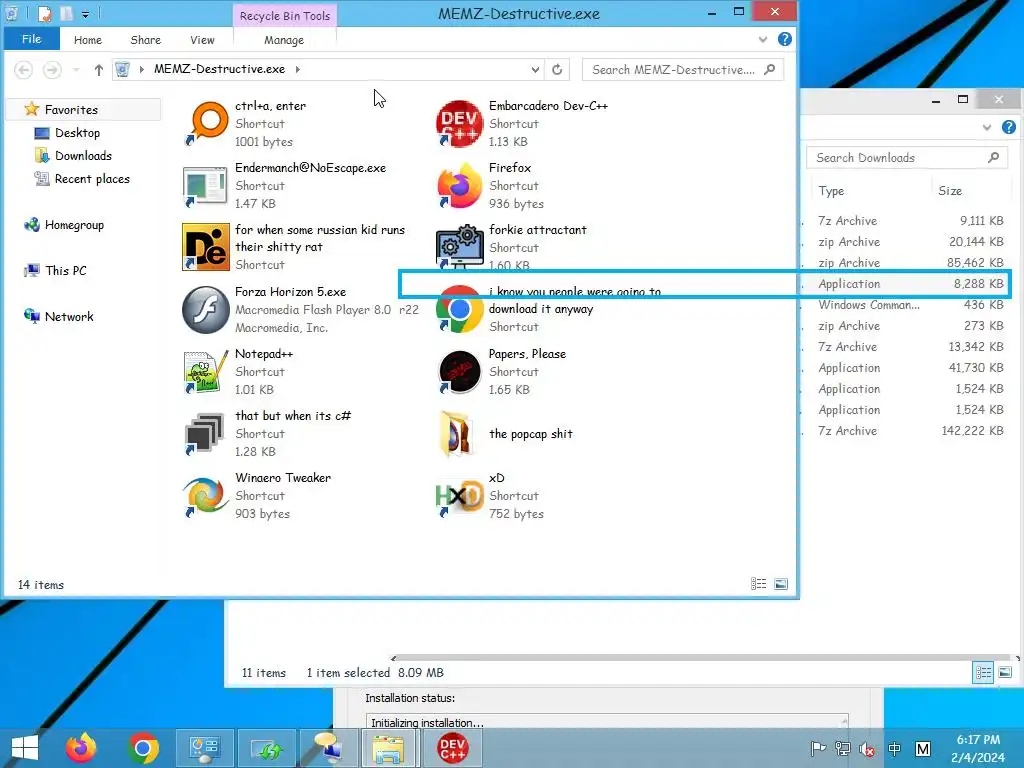Open Desktop in Favorites
Screen dimensions: 1024x768
(x=77, y=133)
